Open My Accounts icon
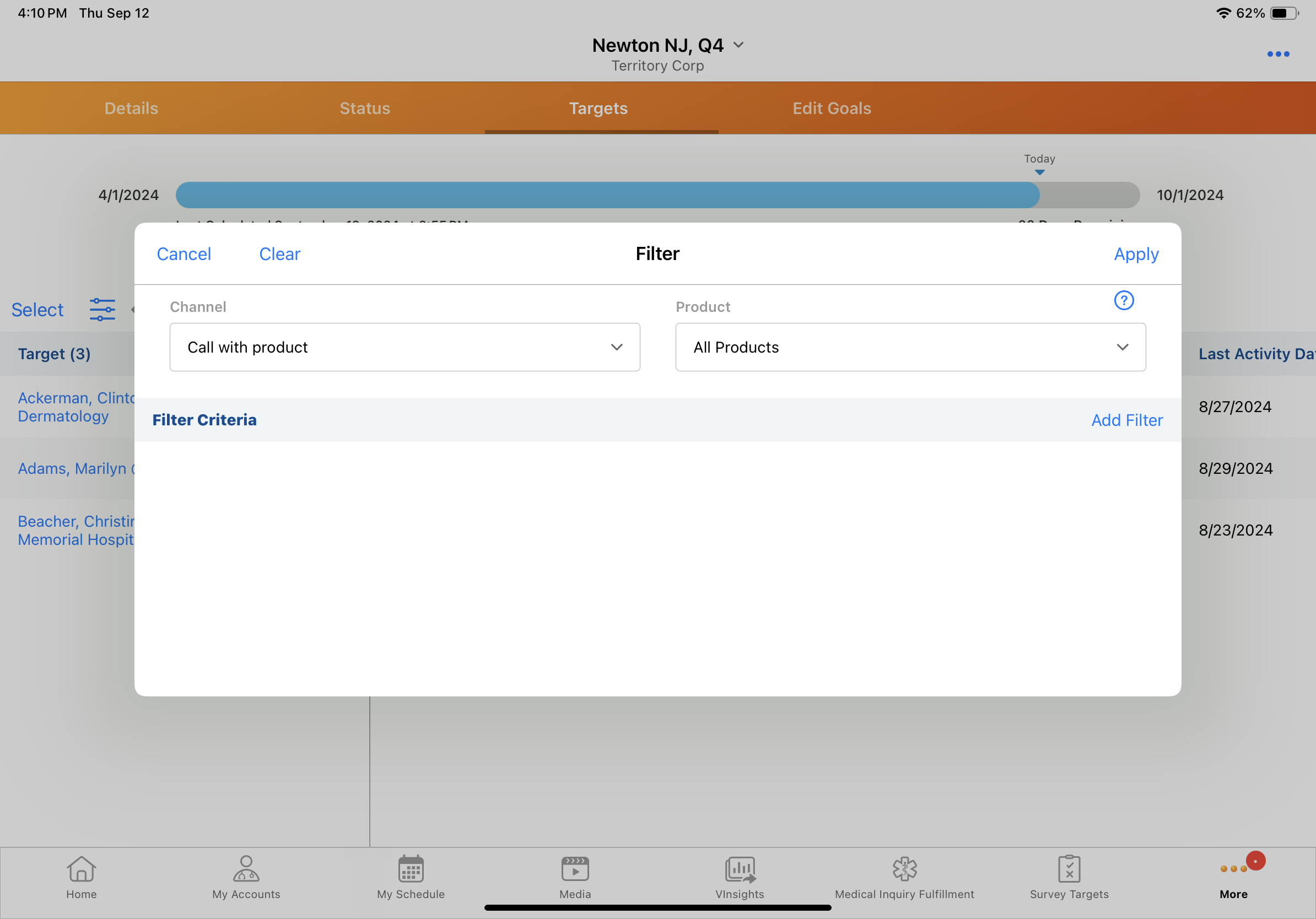This screenshot has width=1316, height=919. [x=246, y=868]
